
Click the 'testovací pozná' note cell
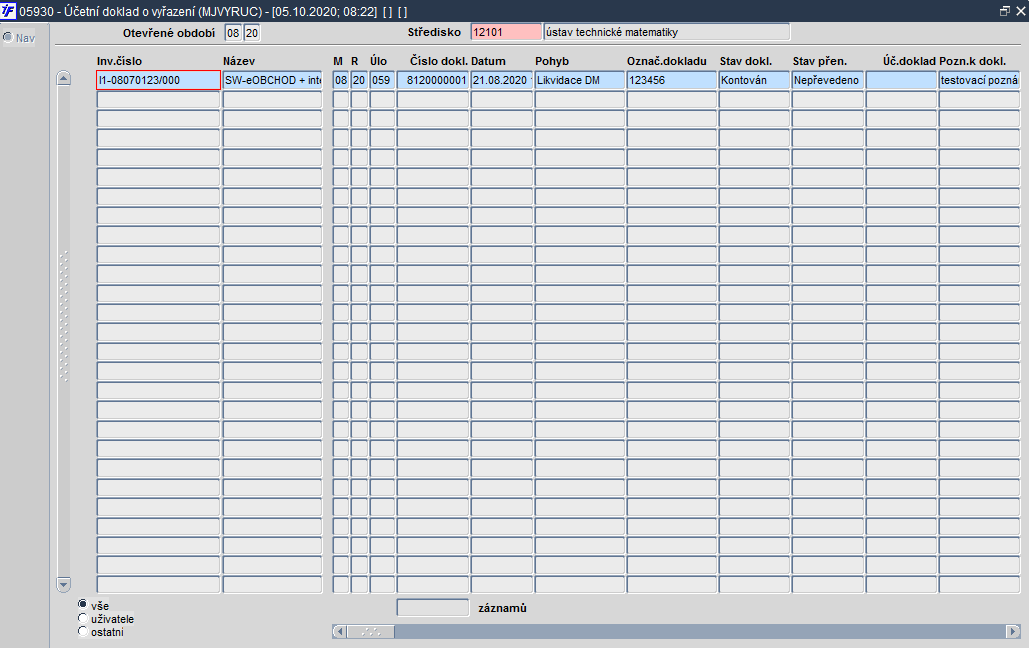(x=979, y=80)
